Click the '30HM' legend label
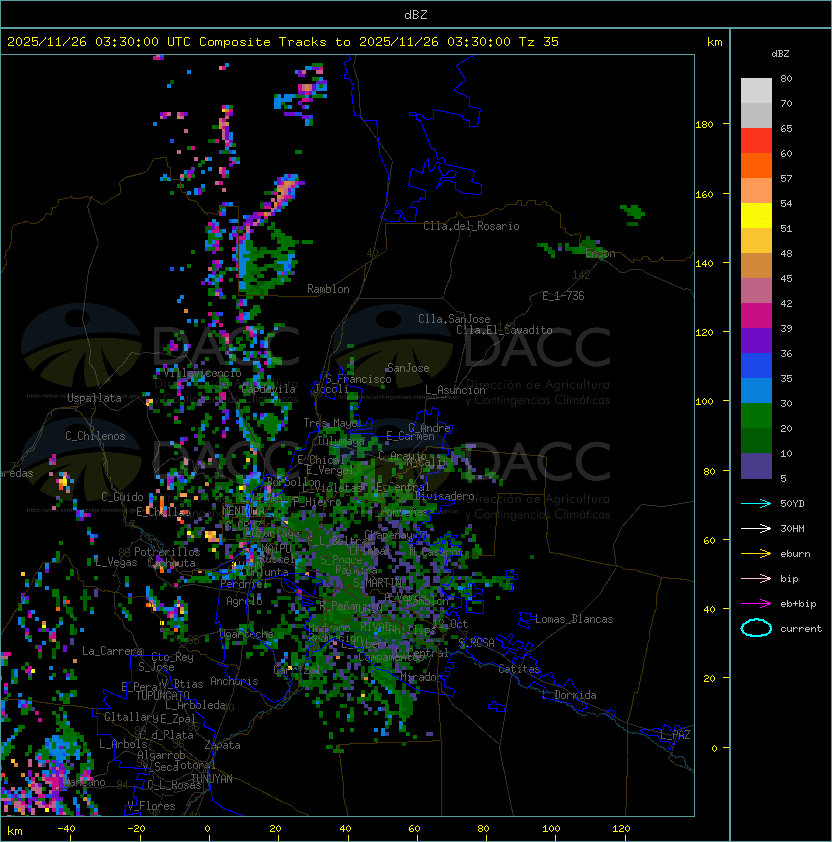The width and height of the screenshot is (832, 842). pos(792,528)
